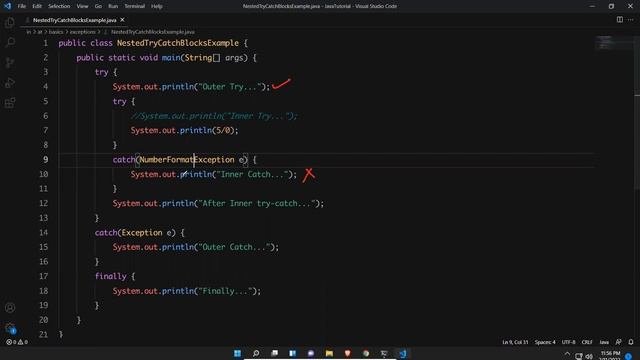Image resolution: width=640 pixels, height=360 pixels.
Task: Open the Windows Start menu
Action: 238,353
